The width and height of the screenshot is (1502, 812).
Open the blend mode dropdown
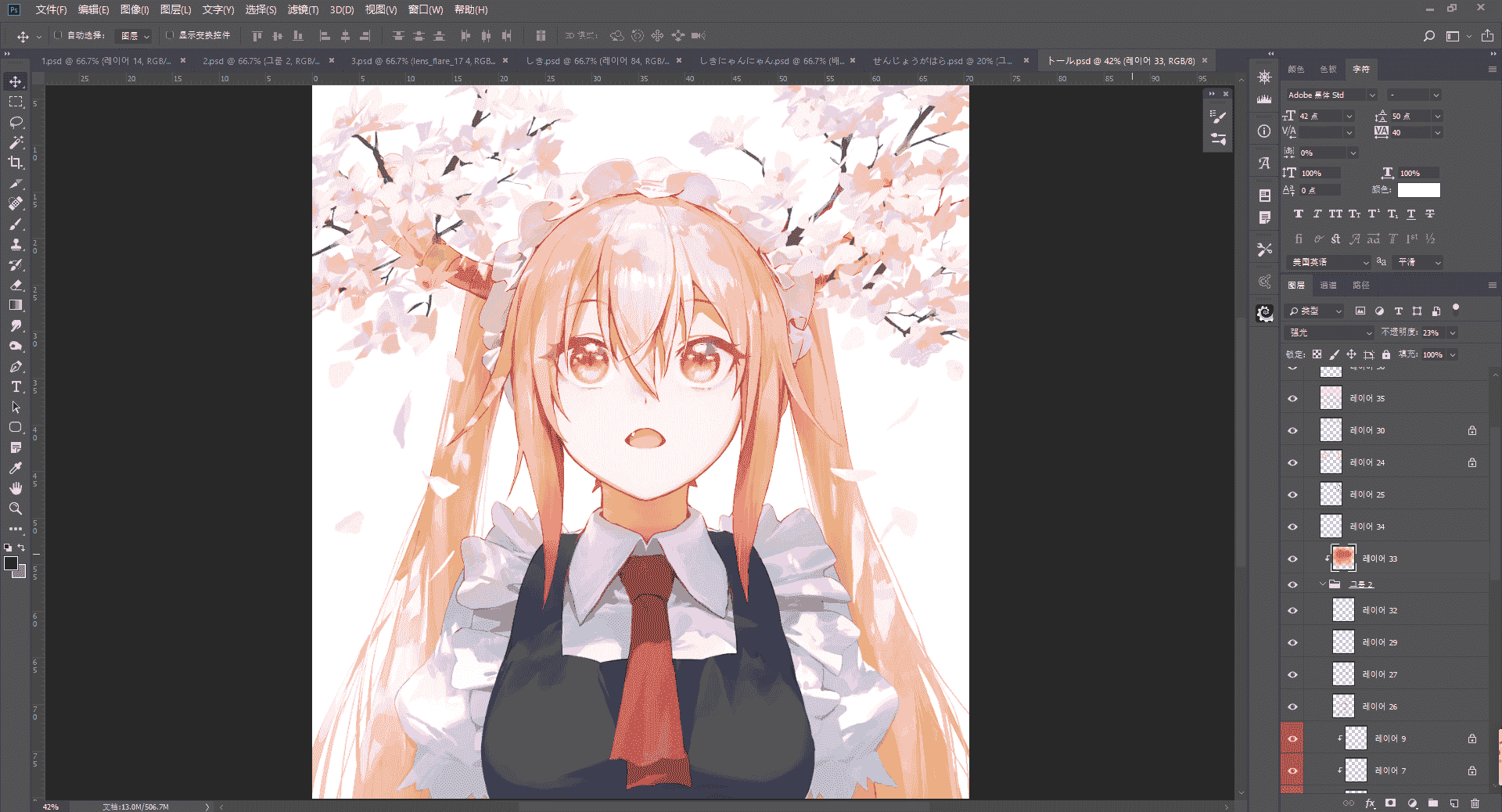coord(1330,332)
